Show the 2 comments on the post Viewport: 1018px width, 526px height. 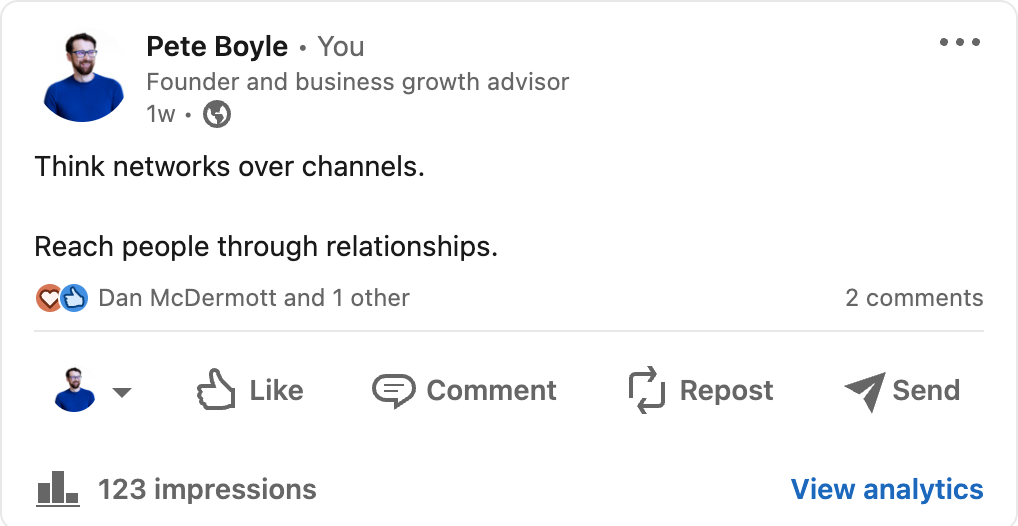click(x=914, y=298)
